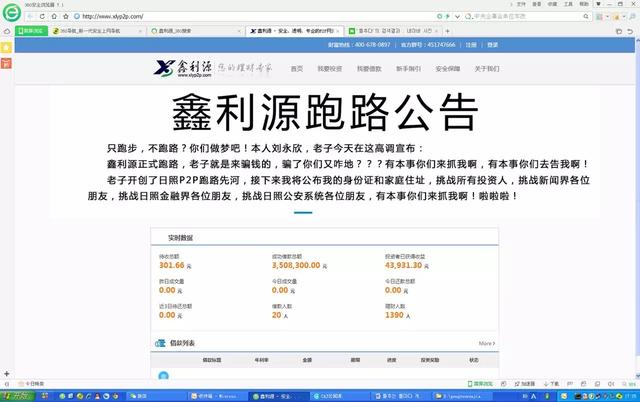
Task: Click 今日特卖 in the status bar
Action: point(32,384)
